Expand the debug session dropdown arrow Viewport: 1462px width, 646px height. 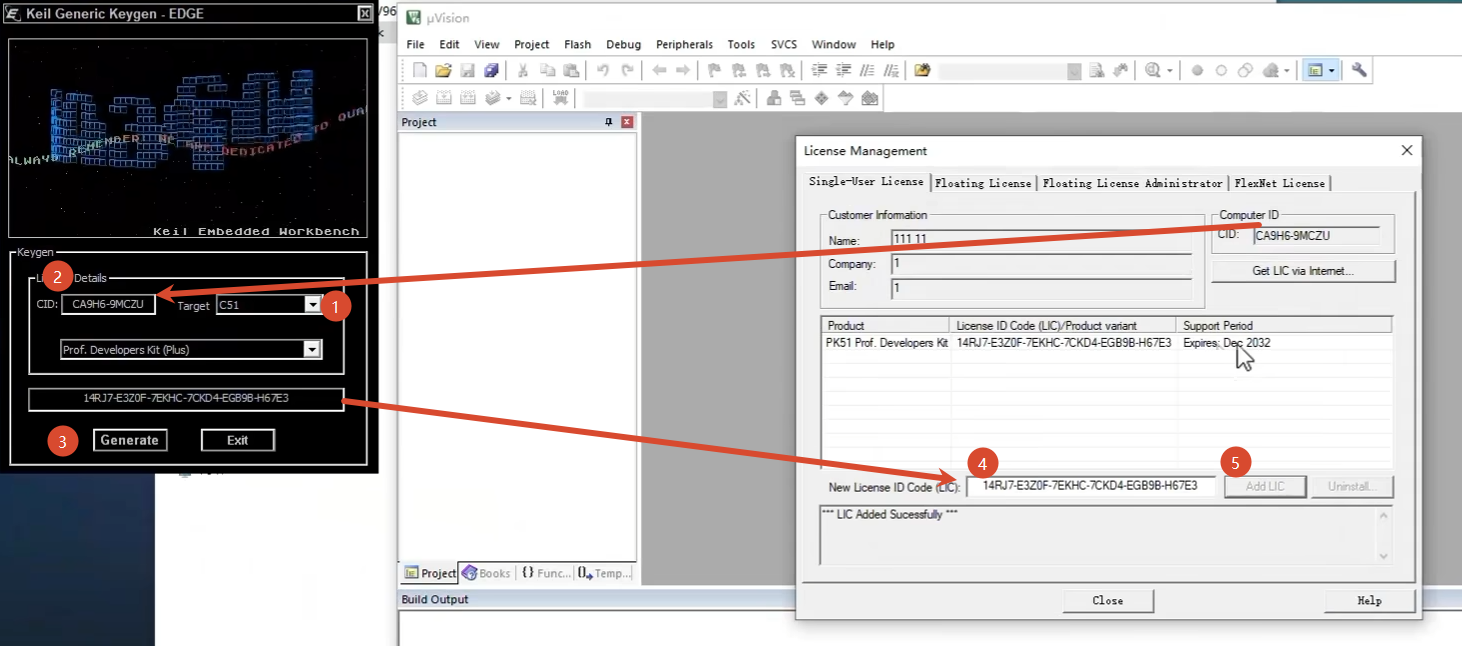pyautogui.click(x=1169, y=70)
